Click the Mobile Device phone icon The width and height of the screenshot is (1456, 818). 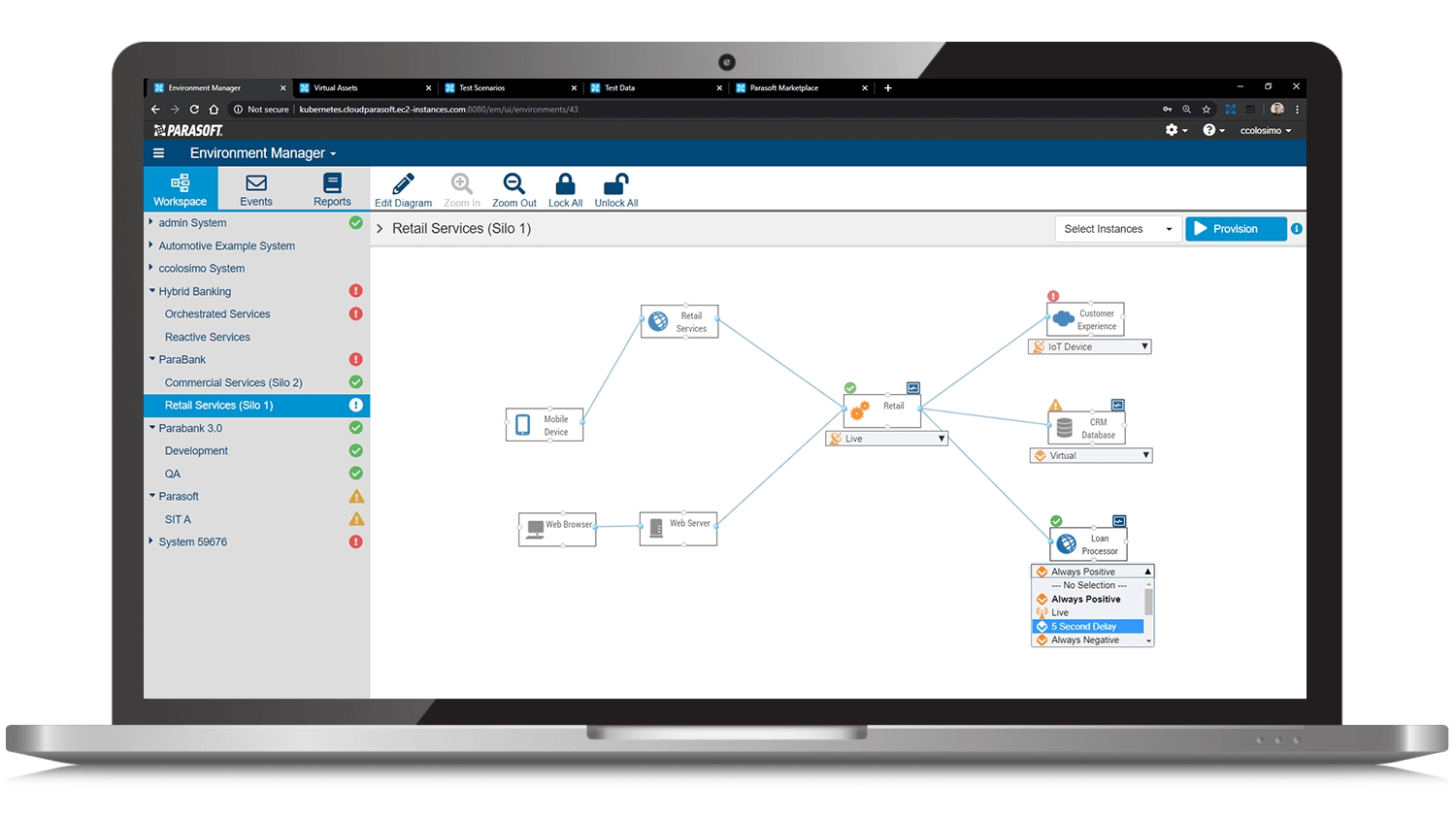(522, 425)
